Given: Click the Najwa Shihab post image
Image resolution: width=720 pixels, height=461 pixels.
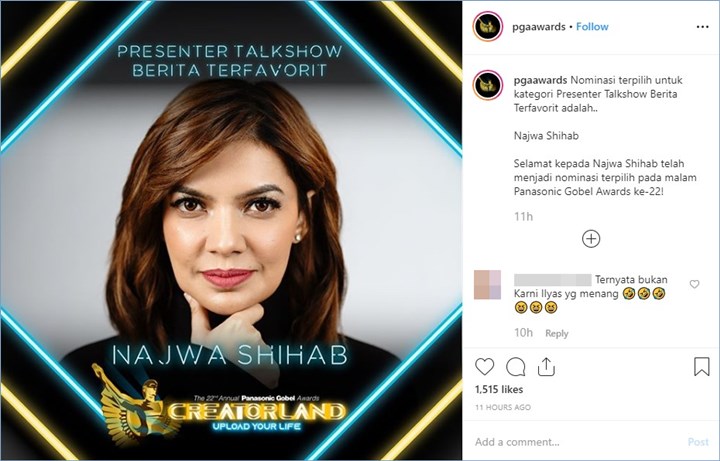Looking at the screenshot, I should pyautogui.click(x=231, y=230).
